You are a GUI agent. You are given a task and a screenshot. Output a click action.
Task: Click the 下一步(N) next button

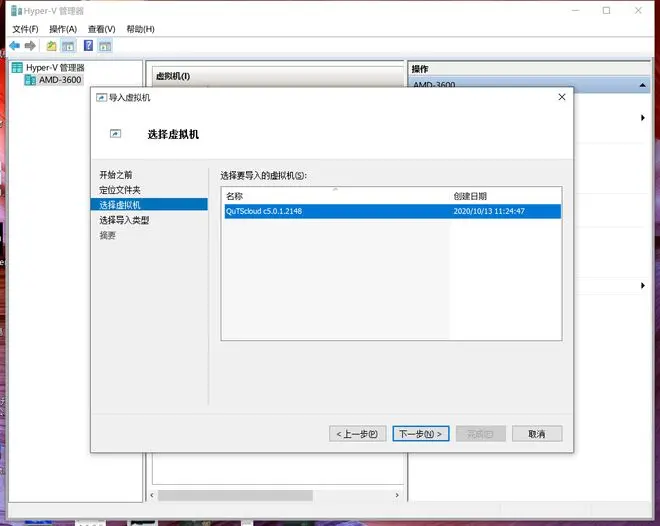tap(421, 434)
